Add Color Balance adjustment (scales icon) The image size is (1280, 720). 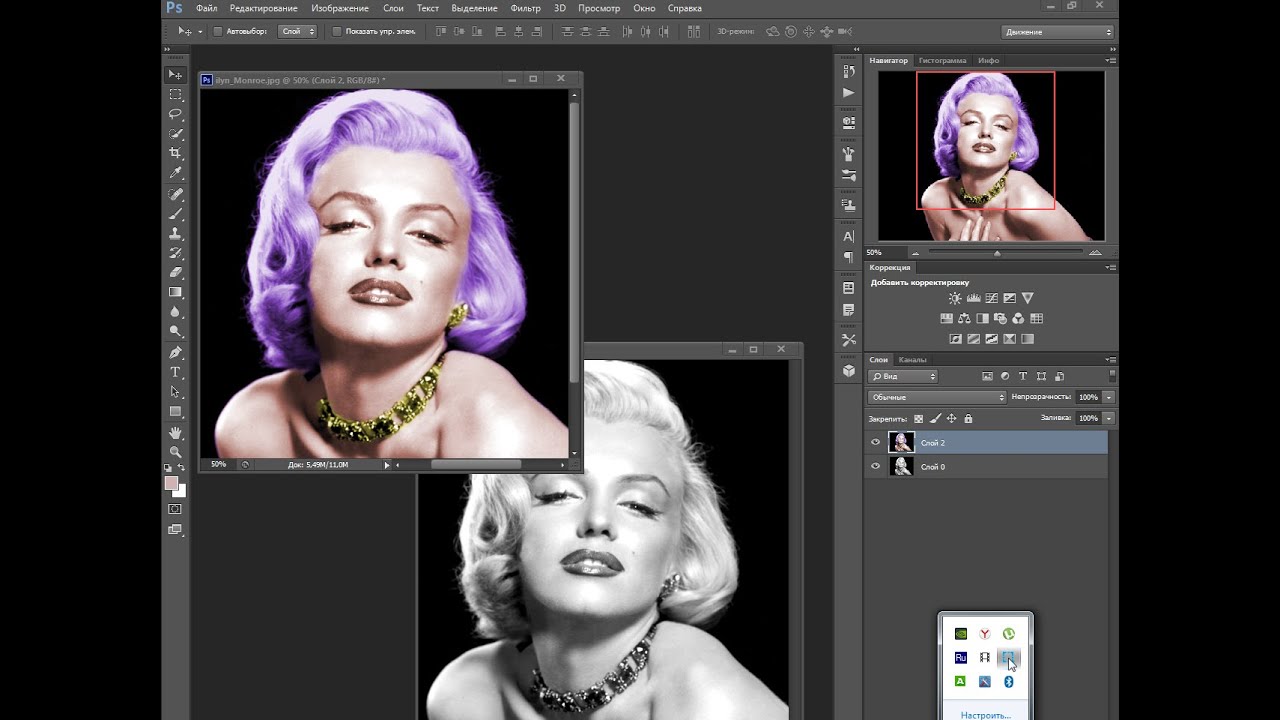coord(964,319)
